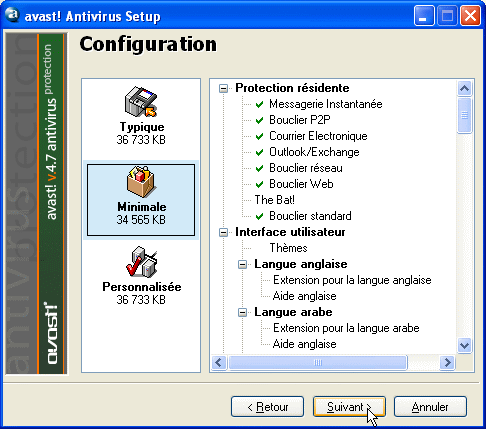Image resolution: width=486 pixels, height=429 pixels.
Task: Click the Courrier Electronique label
Action: 318,136
